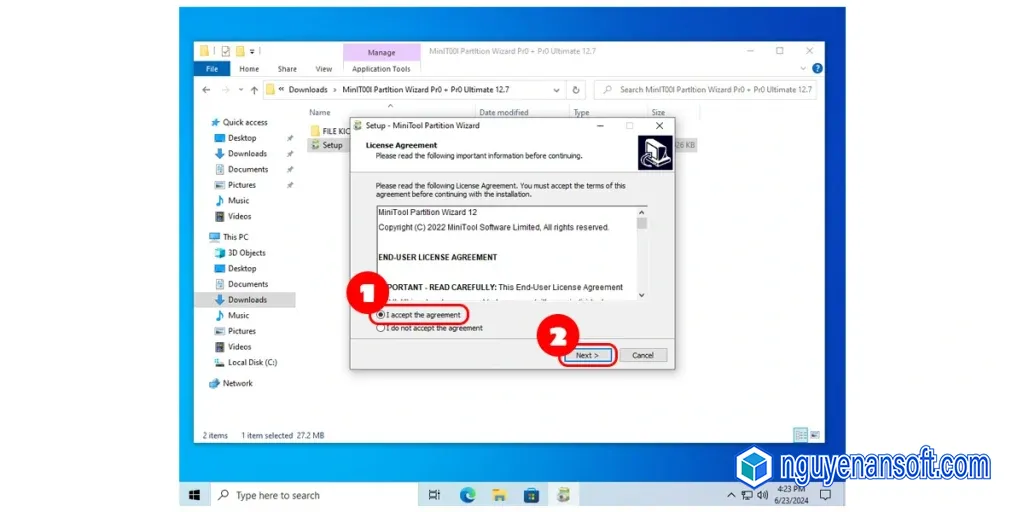Select the FILE KIC folder in file list
This screenshot has width=1024, height=512.
coord(330,131)
